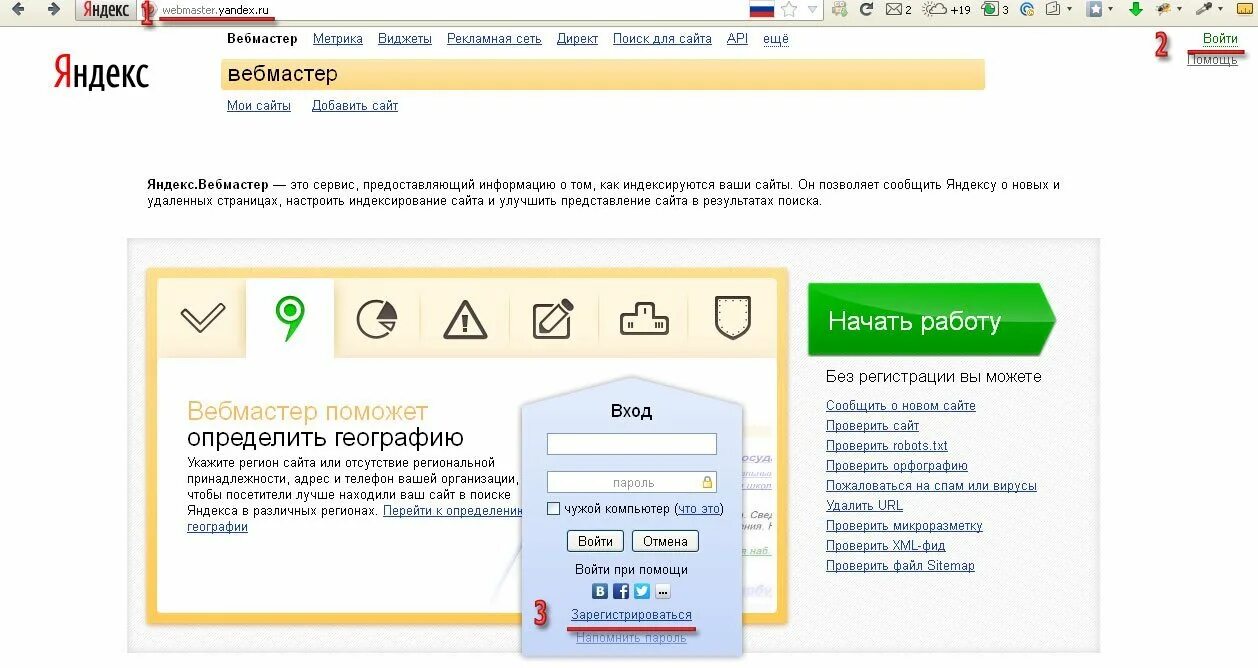1258x668 pixels.
Task: Click the Russian flag icon in address bar
Action: click(762, 9)
